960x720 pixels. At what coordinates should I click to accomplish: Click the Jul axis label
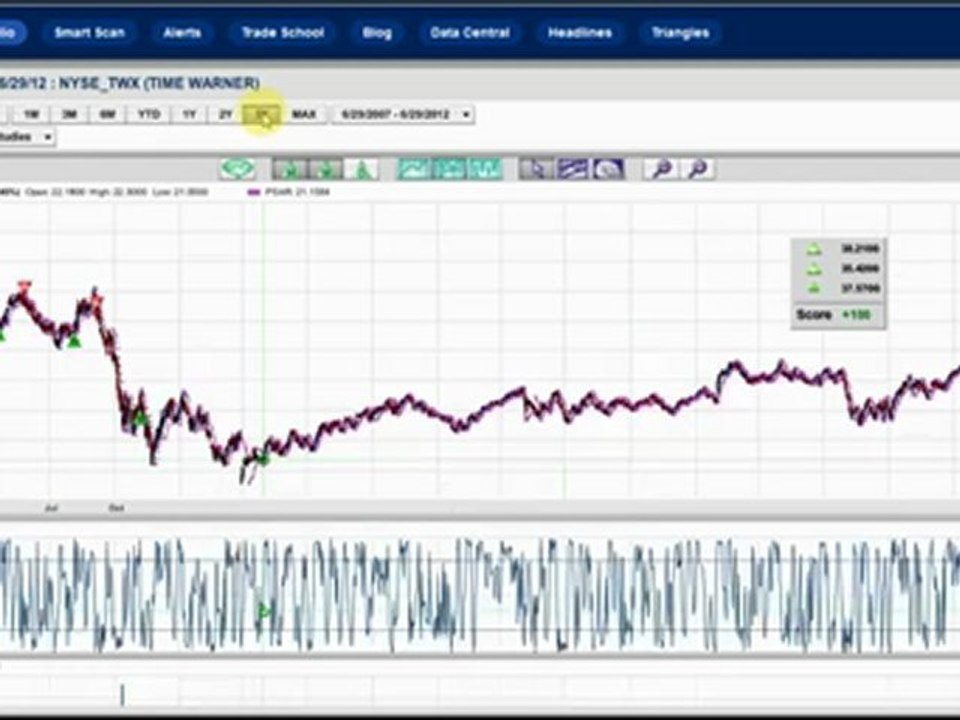(51, 508)
